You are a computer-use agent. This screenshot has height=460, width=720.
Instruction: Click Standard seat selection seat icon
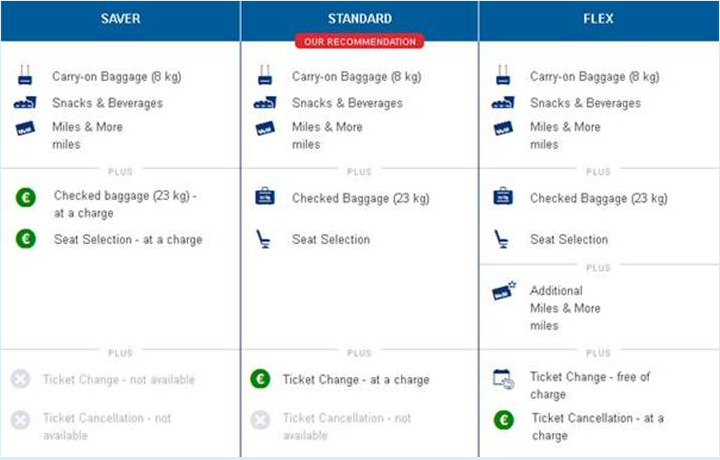tap(264, 239)
